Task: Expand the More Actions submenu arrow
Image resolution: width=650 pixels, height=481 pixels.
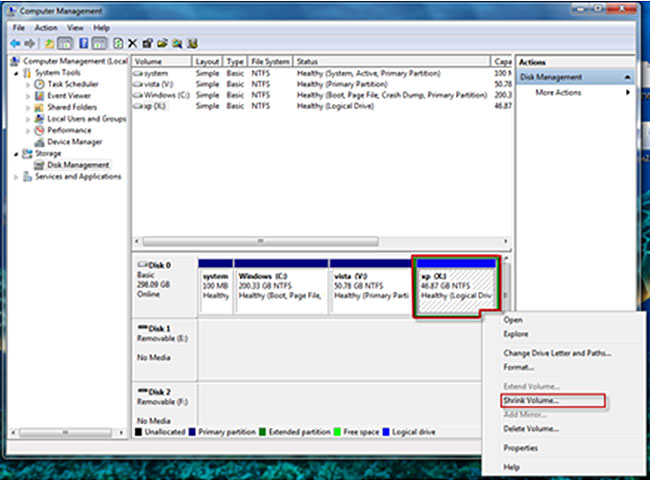Action: tap(628, 93)
